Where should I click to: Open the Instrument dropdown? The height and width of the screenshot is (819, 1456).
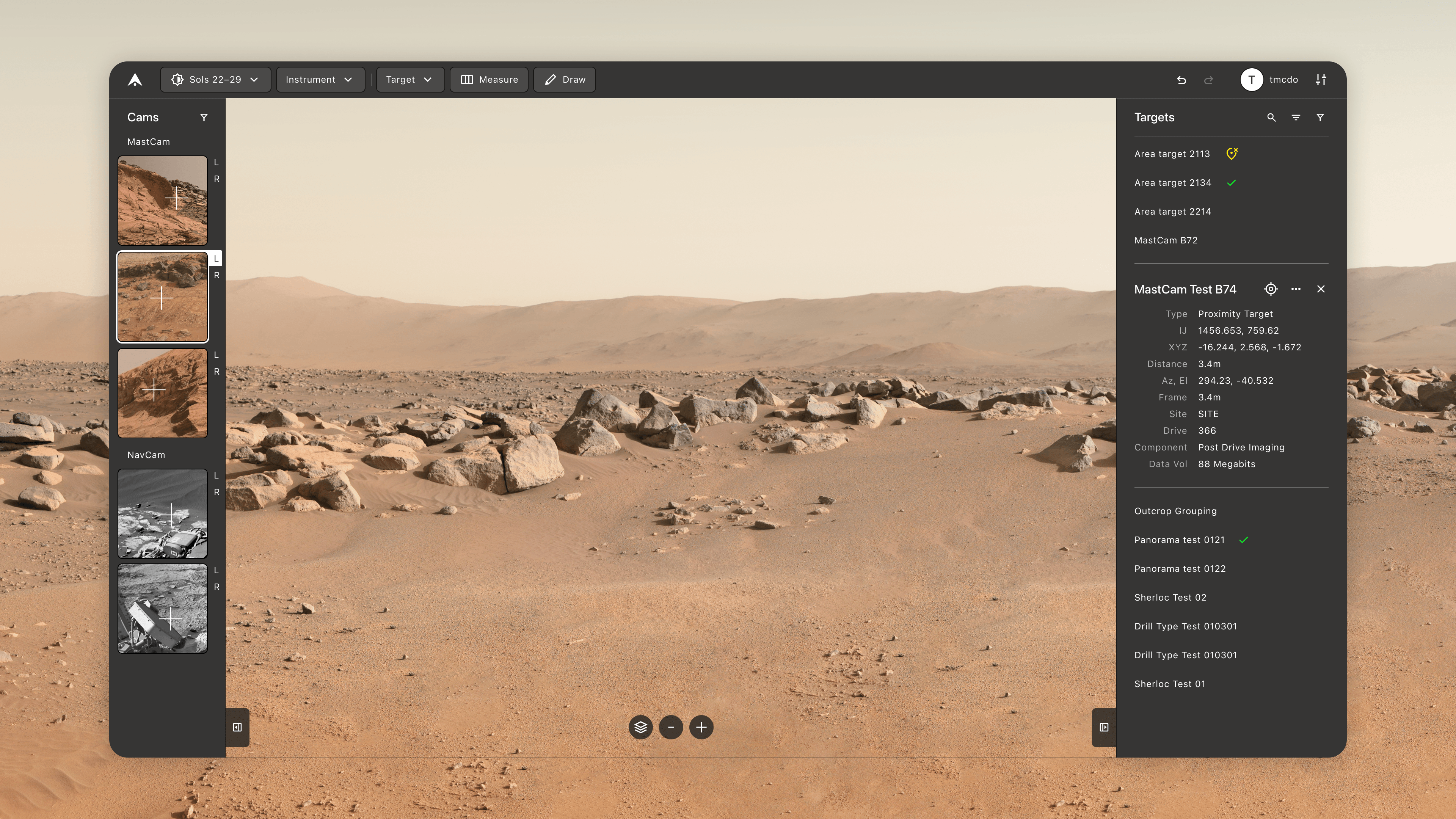(320, 80)
